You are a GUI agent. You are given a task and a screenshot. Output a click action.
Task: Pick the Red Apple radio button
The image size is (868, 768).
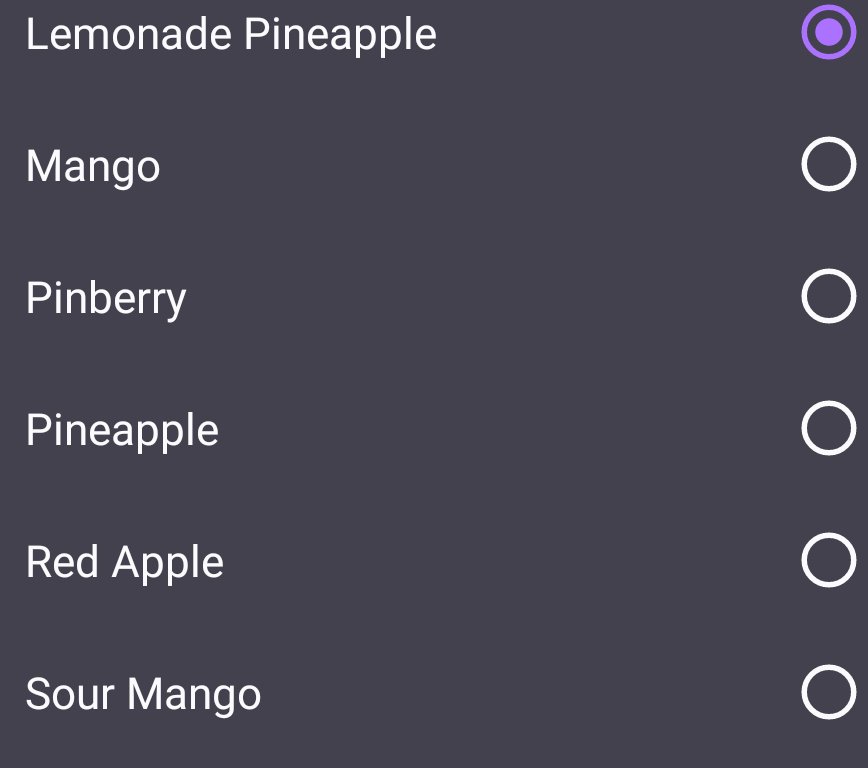pyautogui.click(x=828, y=562)
